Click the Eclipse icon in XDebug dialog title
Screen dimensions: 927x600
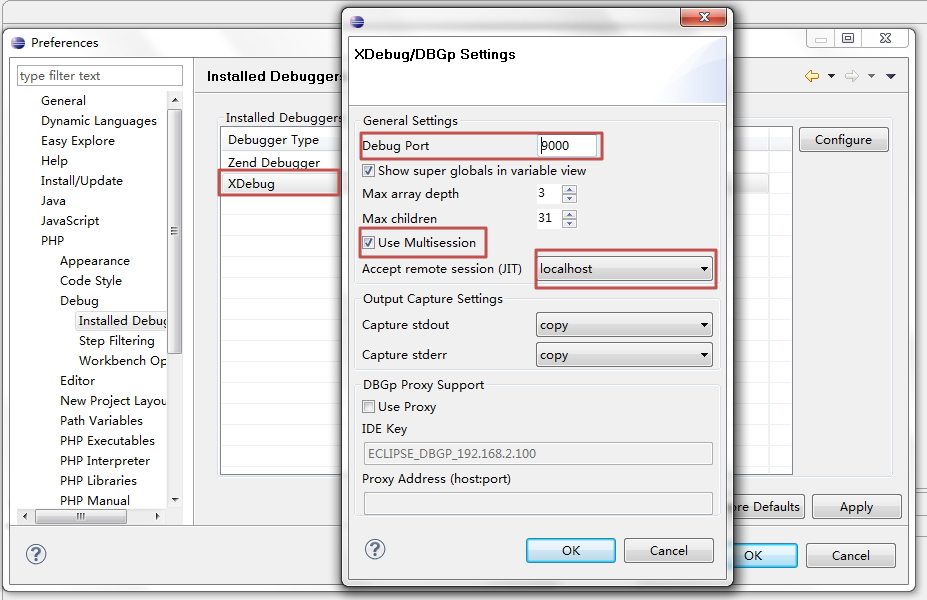click(x=357, y=22)
